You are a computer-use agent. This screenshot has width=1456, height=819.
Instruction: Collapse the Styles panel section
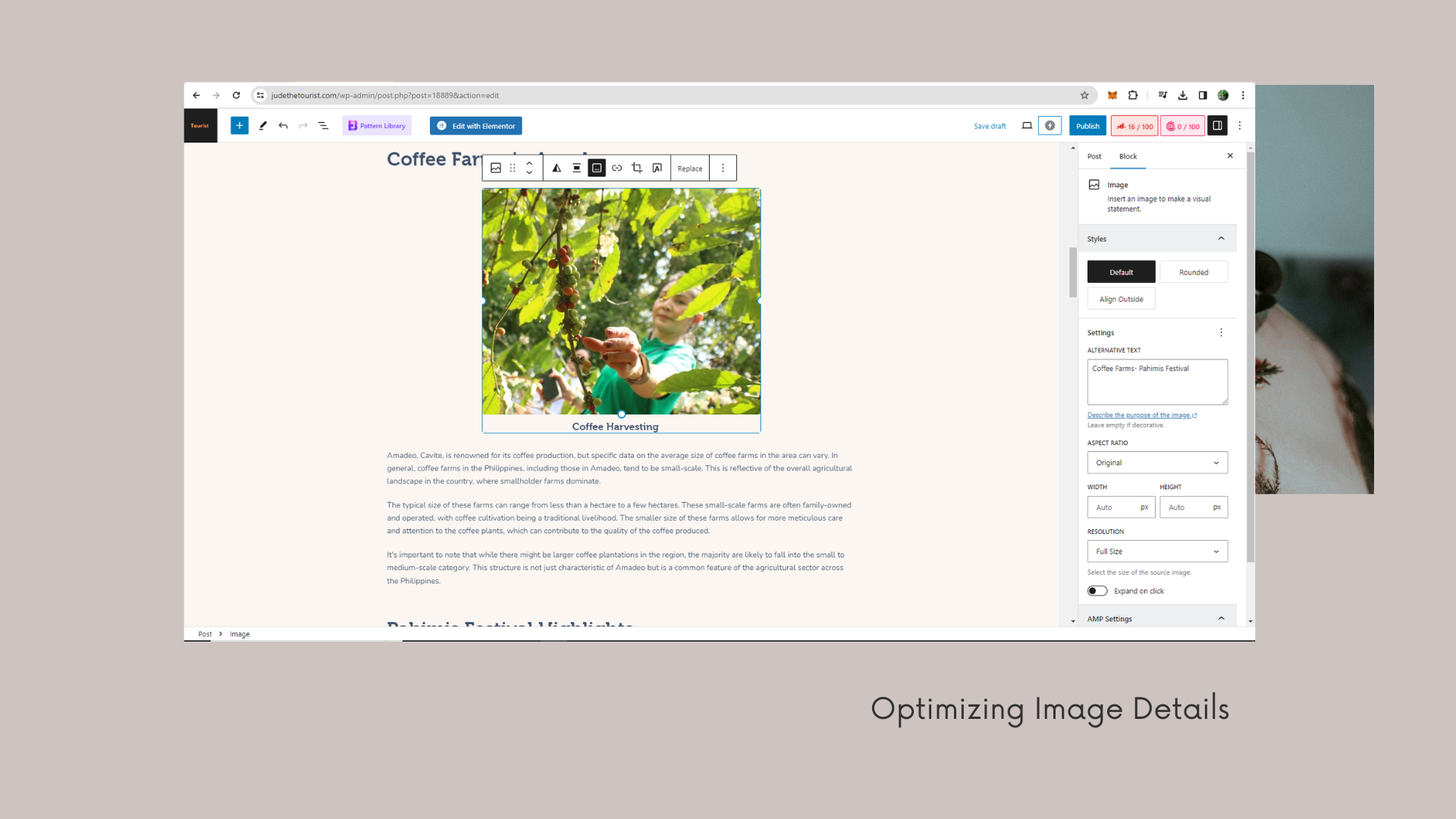click(1221, 239)
